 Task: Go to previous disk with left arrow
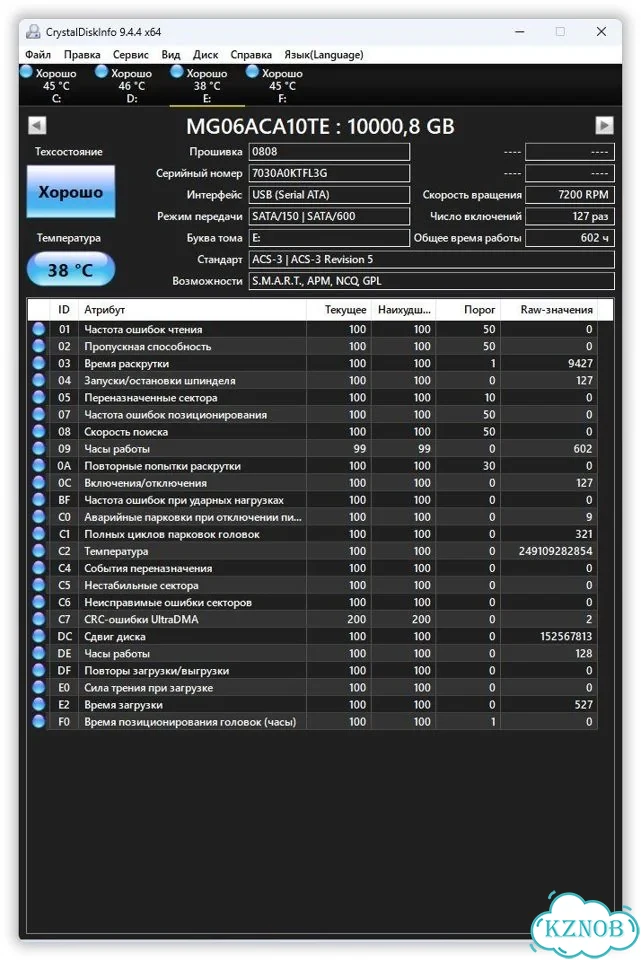tap(37, 126)
